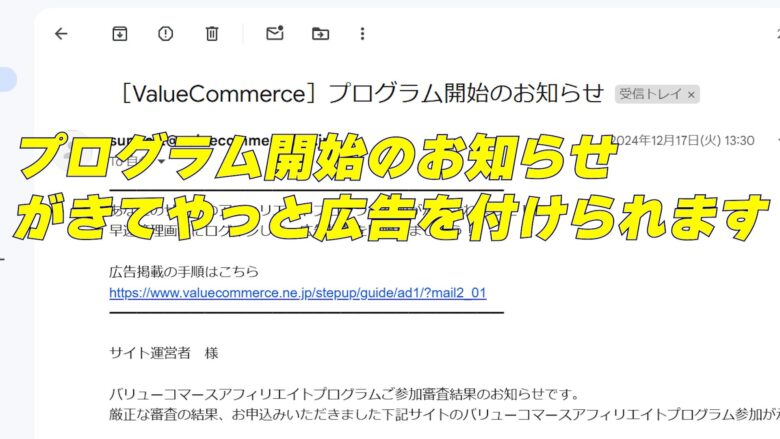Screen dimensions: 780x439
Task: Click the 広告掲載の手順はこちら text
Action: coord(184,271)
